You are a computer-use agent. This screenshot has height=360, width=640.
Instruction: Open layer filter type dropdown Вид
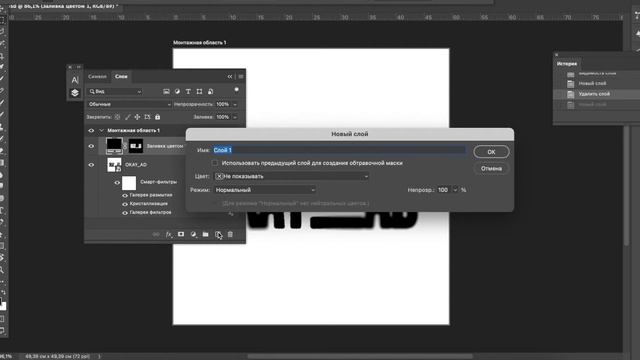[115, 91]
